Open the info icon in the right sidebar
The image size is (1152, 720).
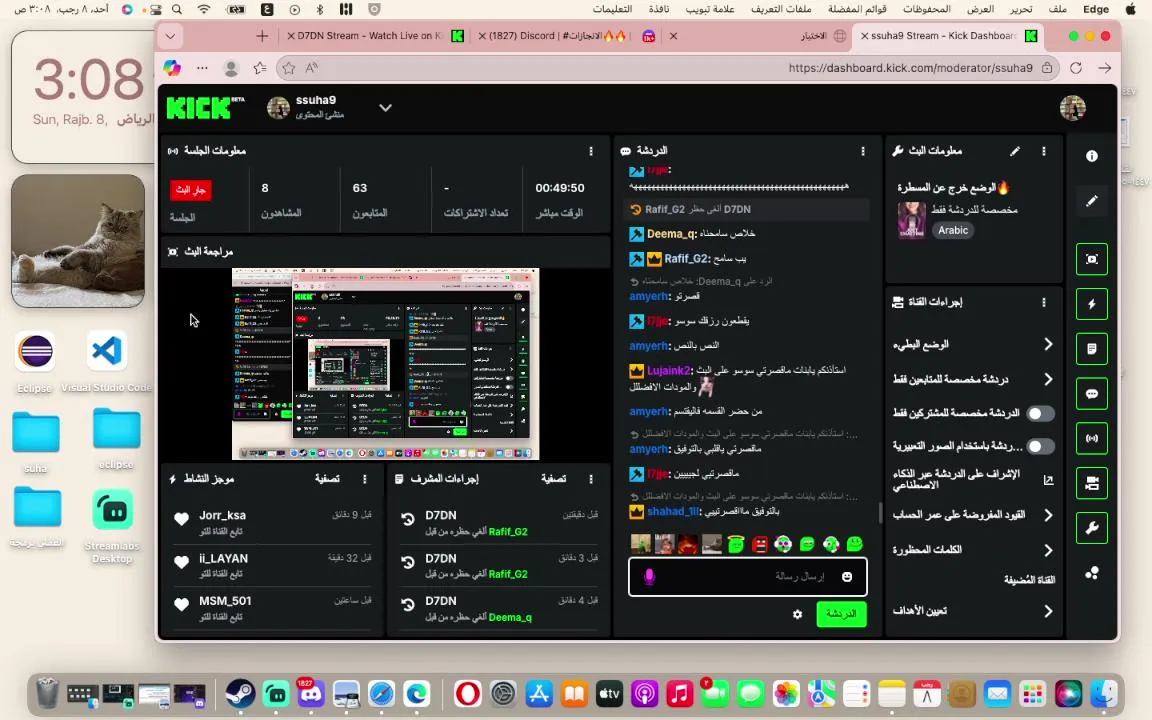click(1092, 156)
